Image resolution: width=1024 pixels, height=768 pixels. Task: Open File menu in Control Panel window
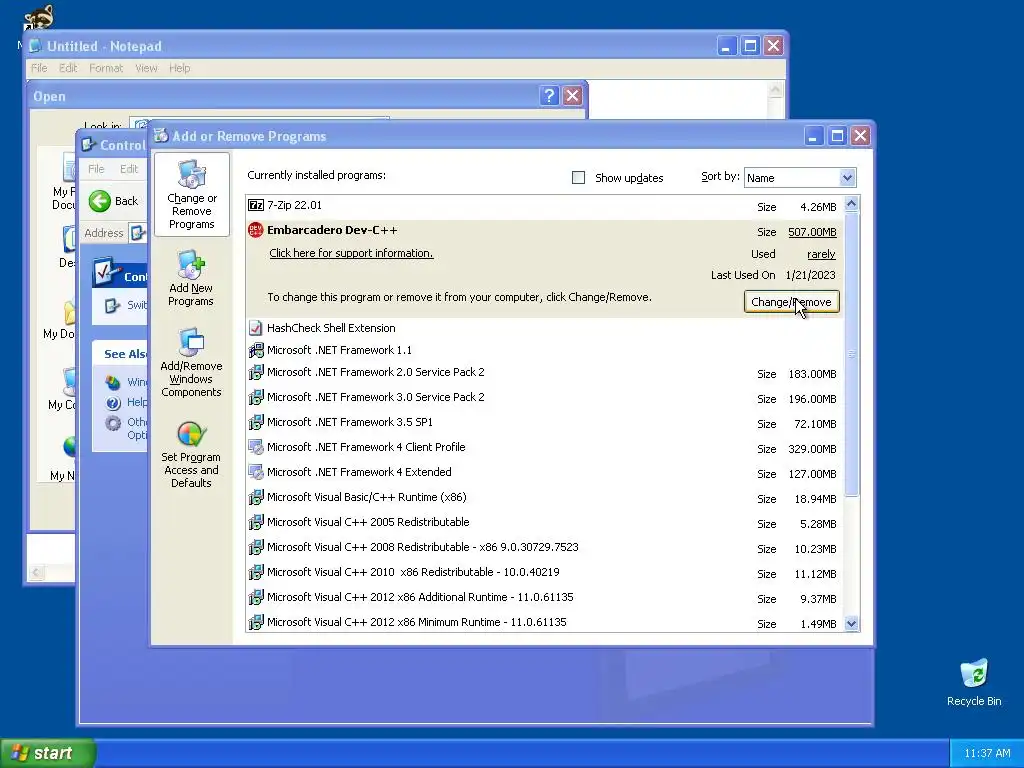96,168
